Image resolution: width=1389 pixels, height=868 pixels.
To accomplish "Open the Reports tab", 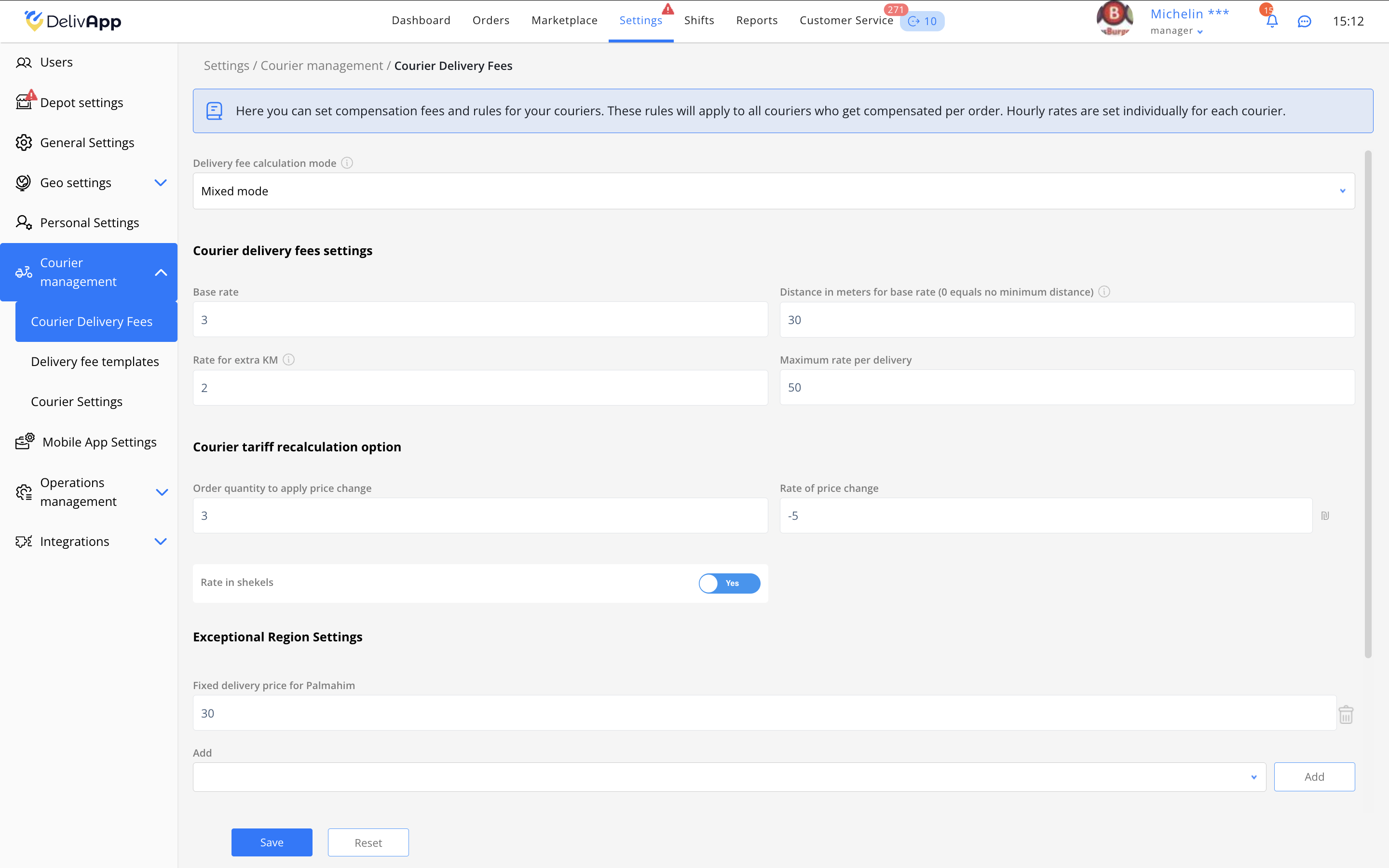I will pos(757,21).
